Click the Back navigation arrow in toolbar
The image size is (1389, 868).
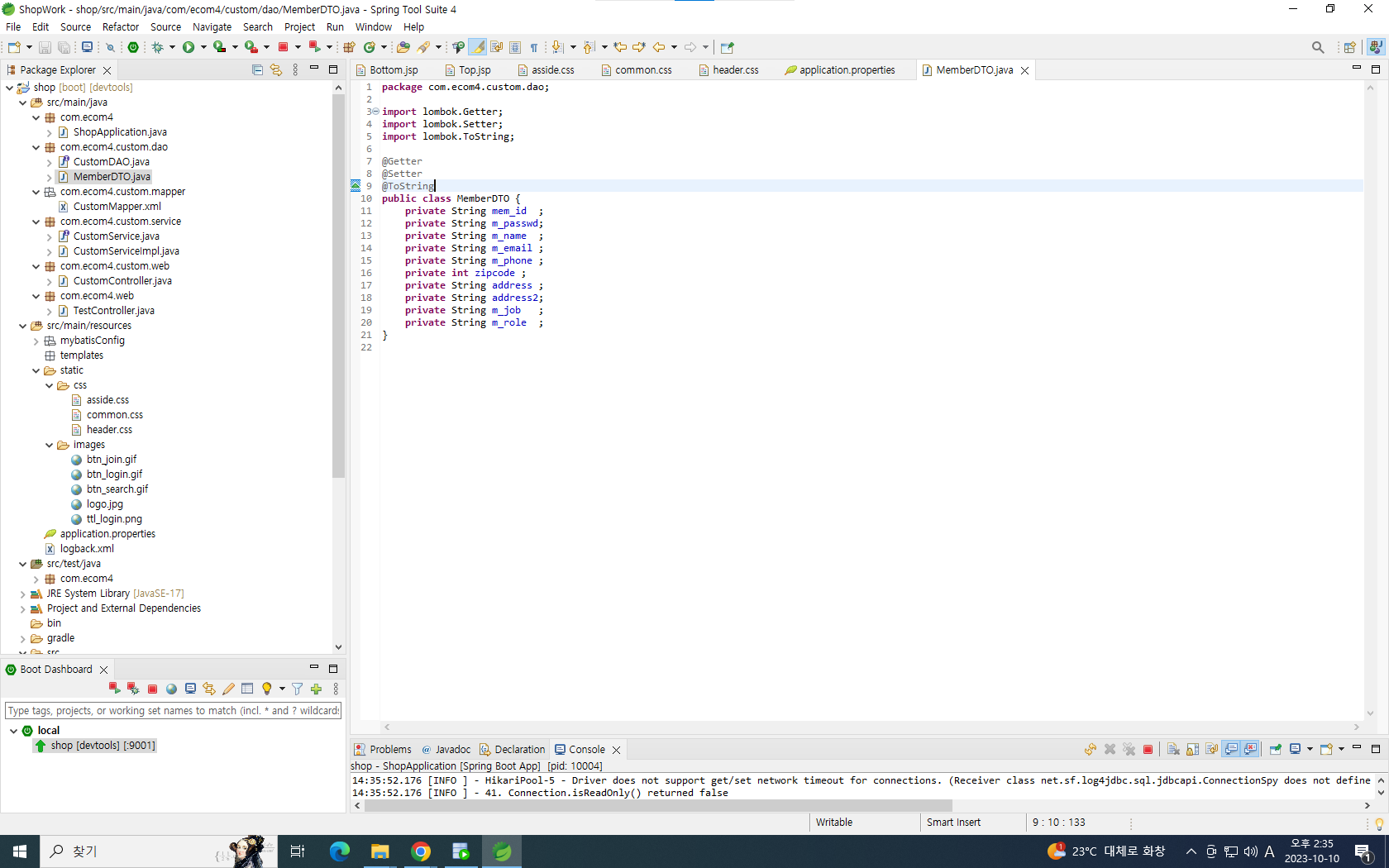point(659,47)
